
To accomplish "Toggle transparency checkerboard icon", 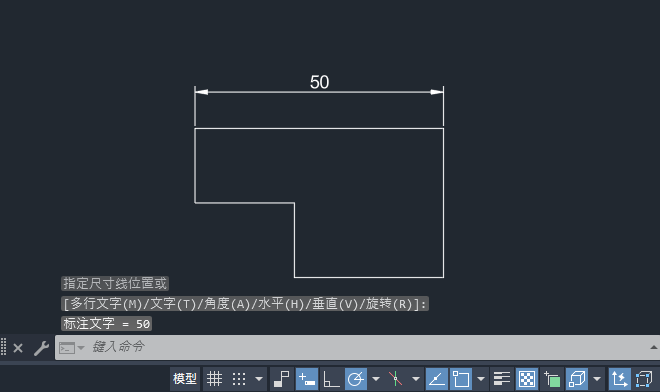I will click(527, 379).
